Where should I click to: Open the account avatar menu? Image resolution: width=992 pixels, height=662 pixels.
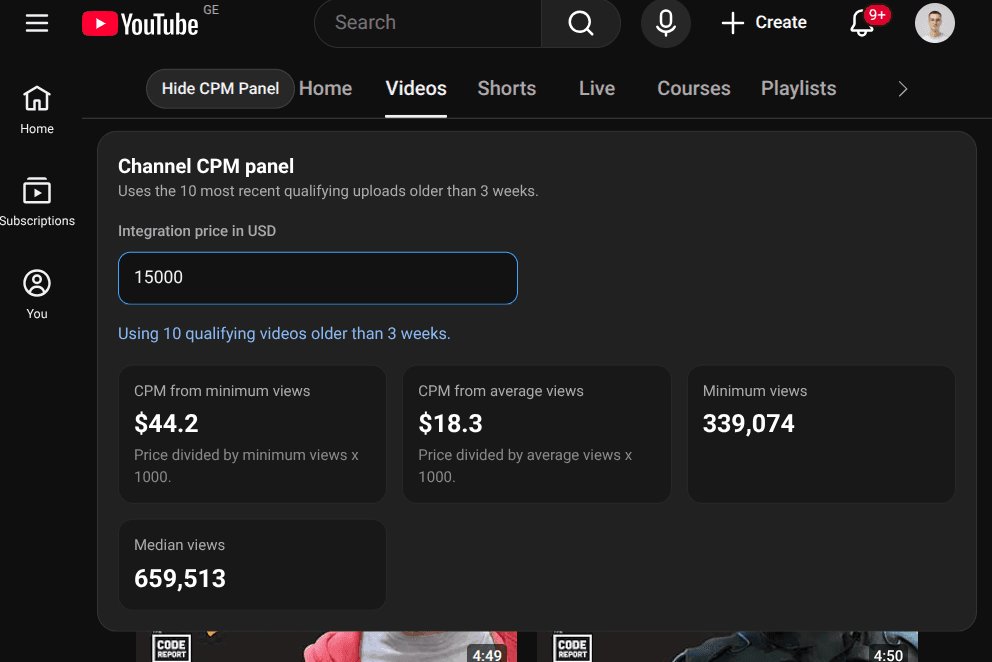(934, 23)
